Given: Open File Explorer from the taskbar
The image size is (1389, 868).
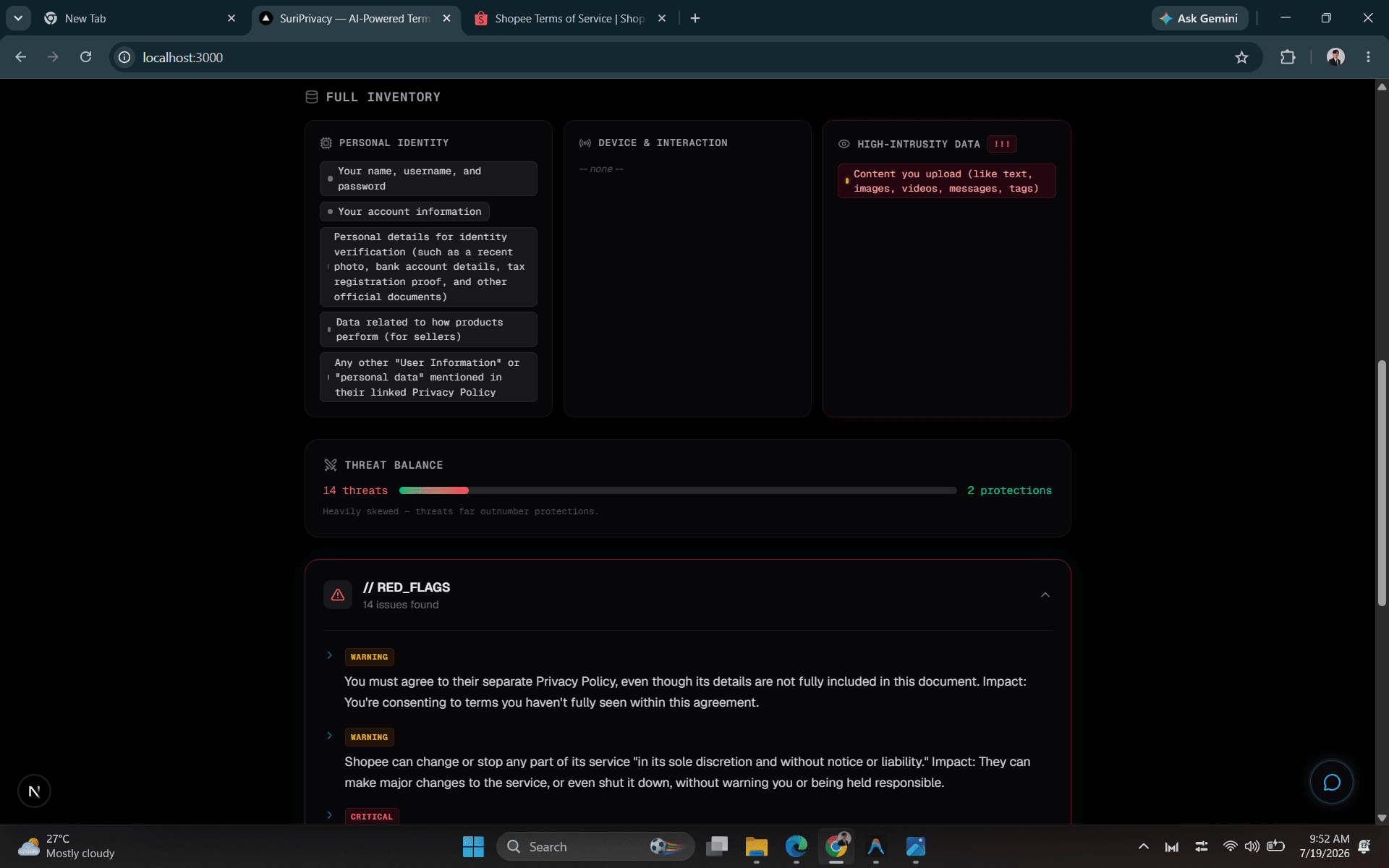Looking at the screenshot, I should pyautogui.click(x=756, y=846).
